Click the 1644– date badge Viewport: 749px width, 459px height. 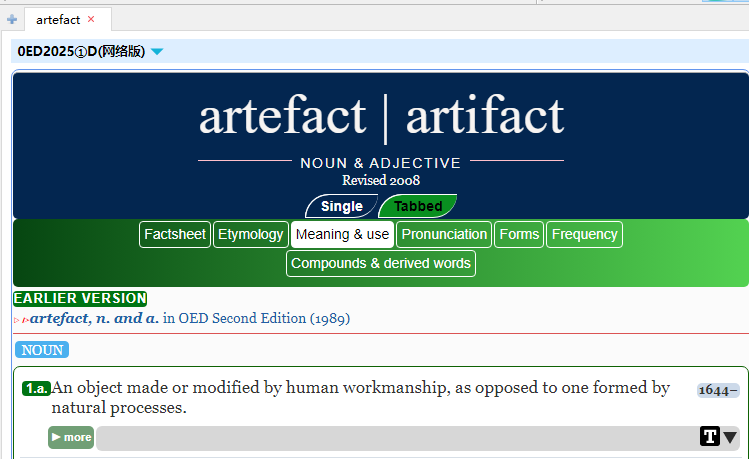[718, 390]
